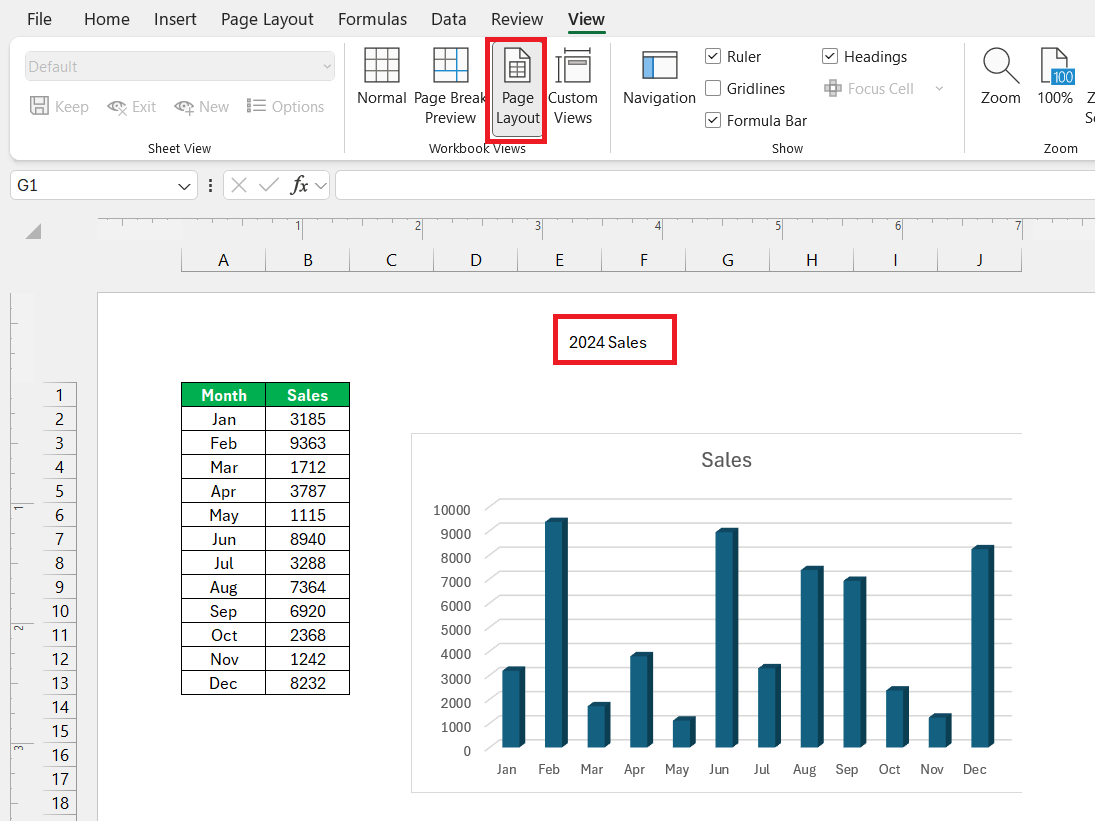Viewport: 1095px width, 821px height.
Task: Select the Oct month cell
Action: coord(223,635)
